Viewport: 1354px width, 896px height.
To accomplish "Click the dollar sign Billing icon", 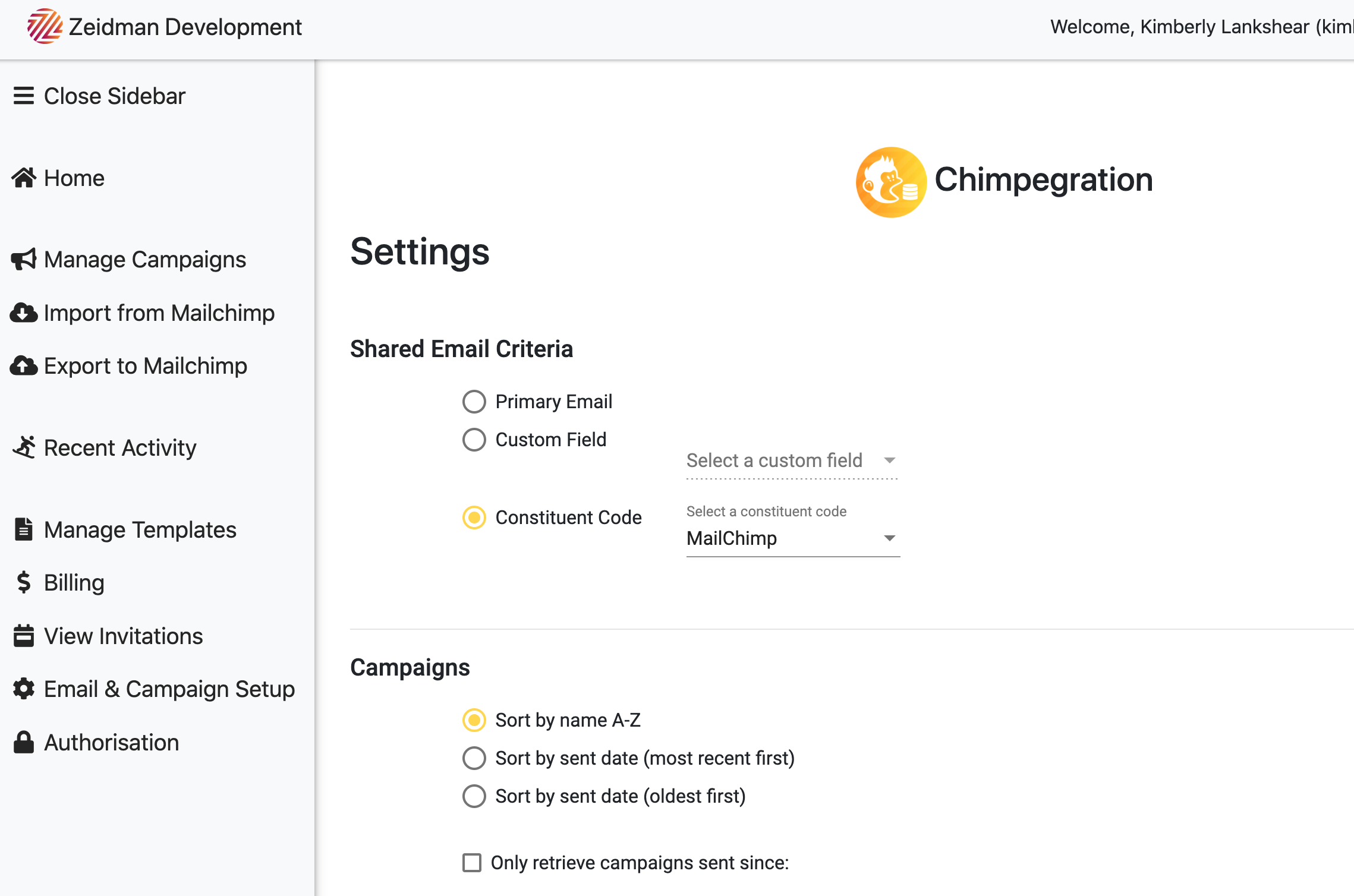I will coord(24,582).
